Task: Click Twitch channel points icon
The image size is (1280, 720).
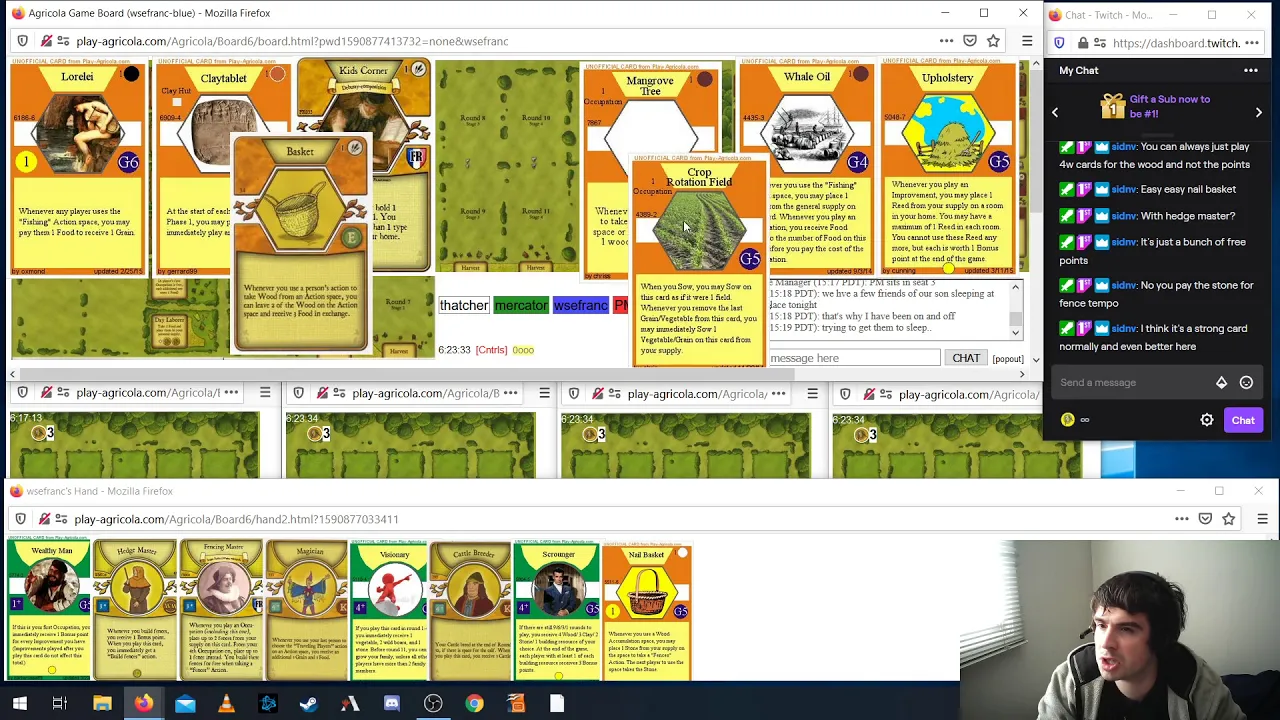Action: tap(1068, 420)
